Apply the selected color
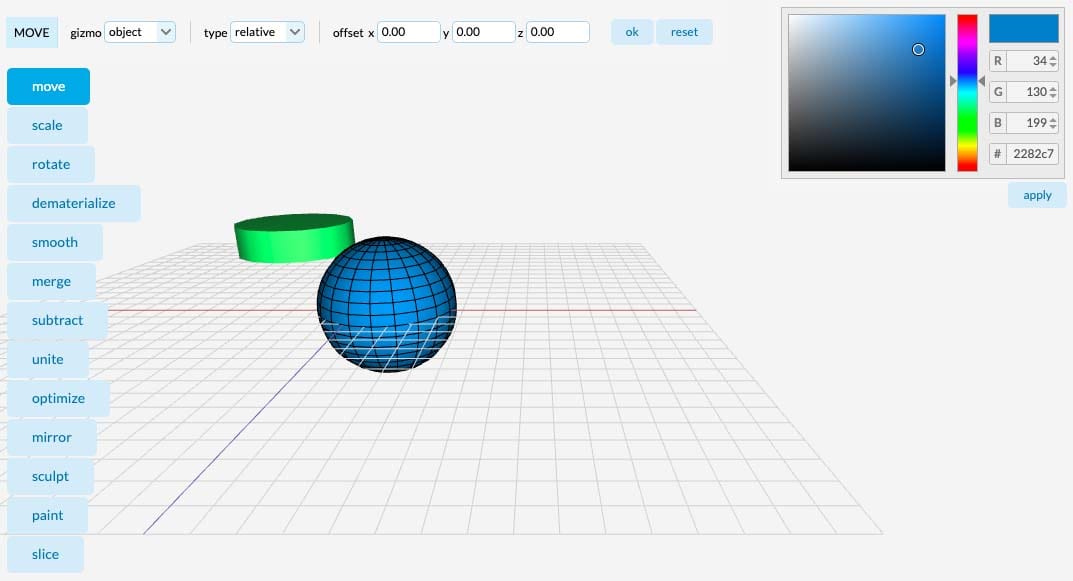Image resolution: width=1073 pixels, height=581 pixels. (x=1037, y=195)
